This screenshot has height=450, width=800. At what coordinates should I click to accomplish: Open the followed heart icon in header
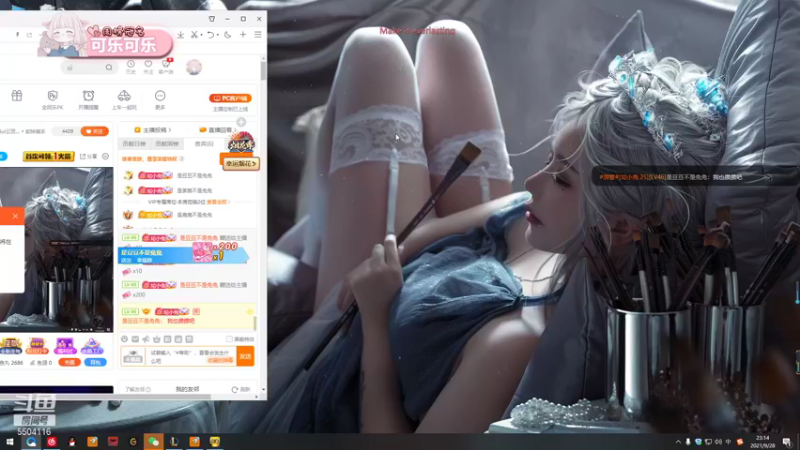148,66
